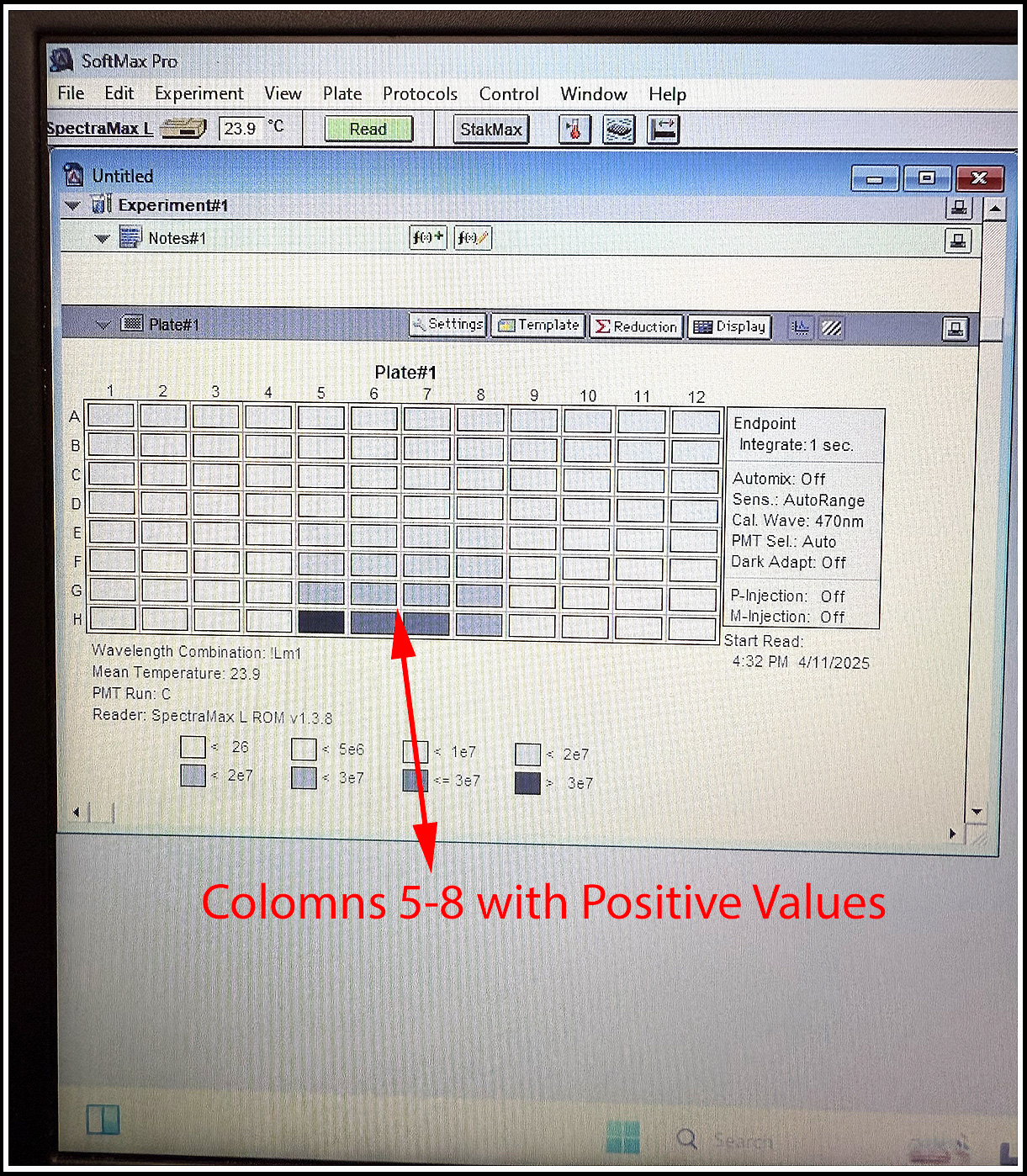Click 'Reader: SpectraMax L ROM v1.3.8' text

(212, 717)
